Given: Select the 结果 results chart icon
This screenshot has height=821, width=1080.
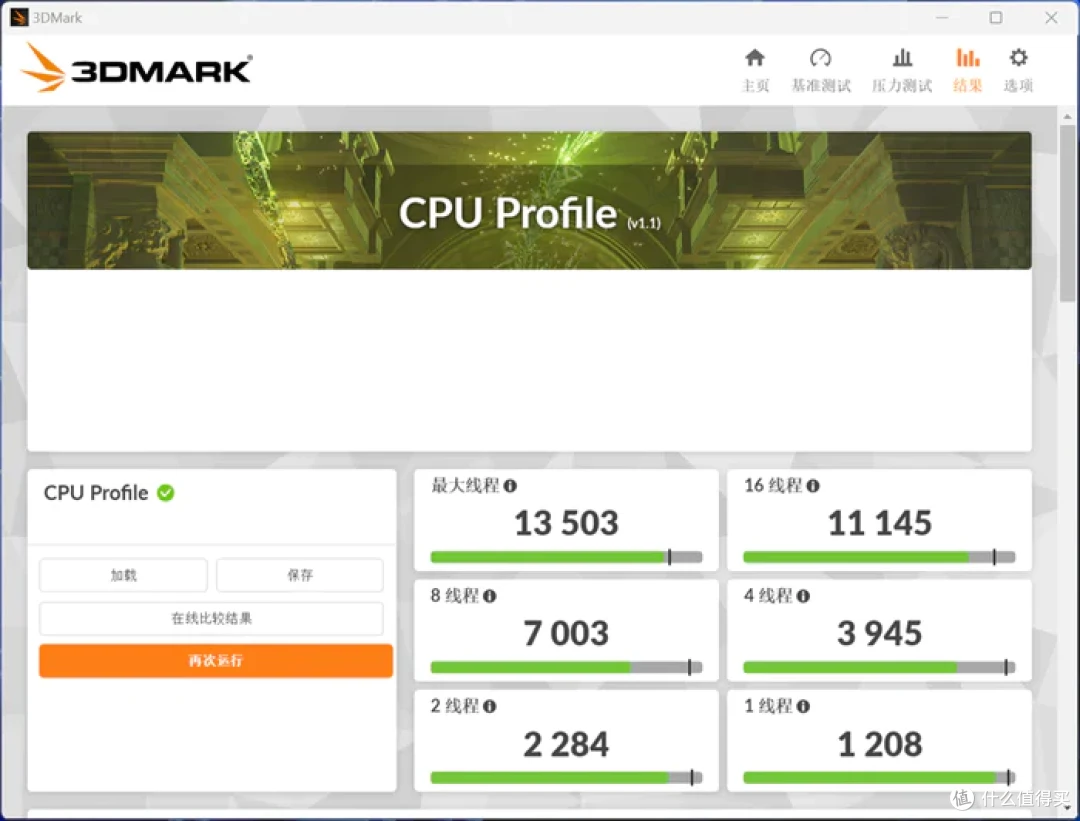Looking at the screenshot, I should [x=967, y=58].
